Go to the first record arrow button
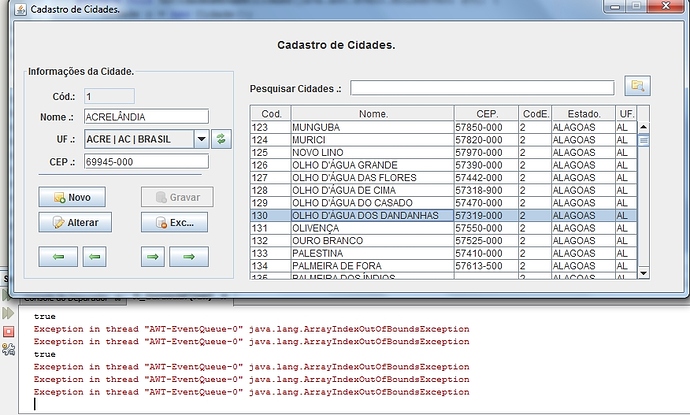The width and height of the screenshot is (690, 415). tap(58, 257)
